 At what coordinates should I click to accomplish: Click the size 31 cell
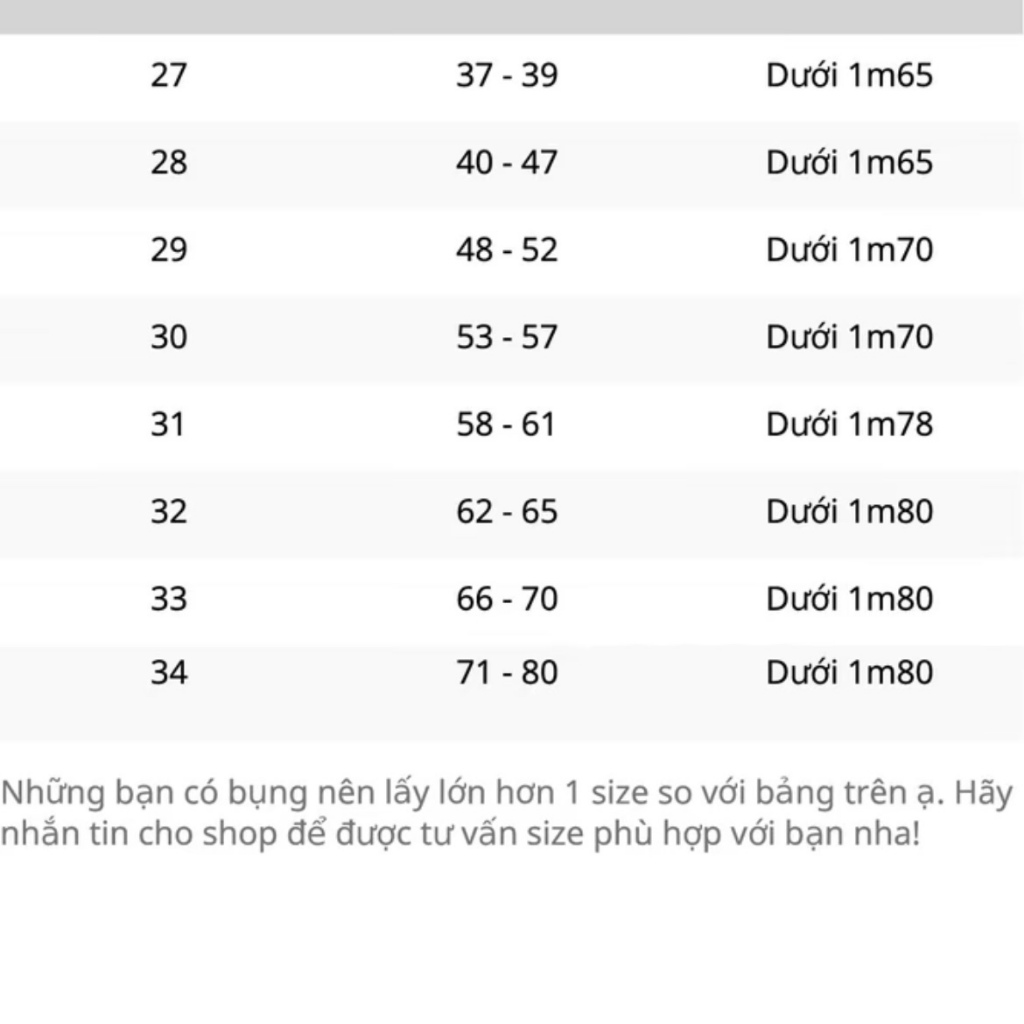pyautogui.click(x=168, y=424)
